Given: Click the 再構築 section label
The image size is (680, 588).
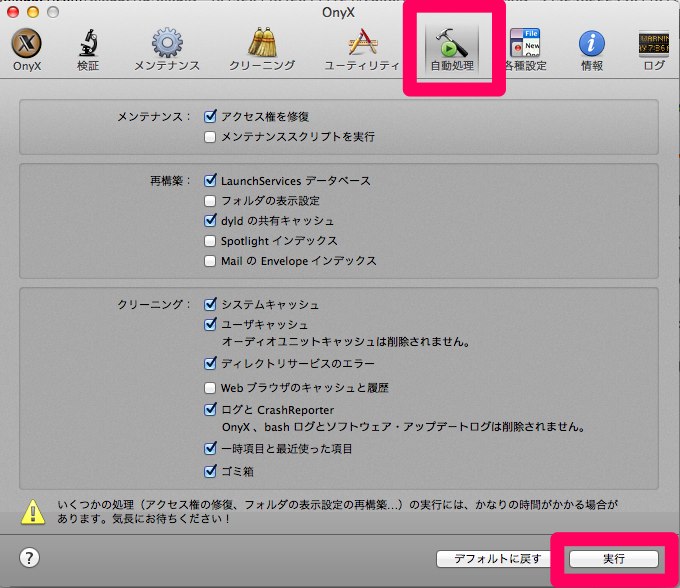Looking at the screenshot, I should click(170, 180).
